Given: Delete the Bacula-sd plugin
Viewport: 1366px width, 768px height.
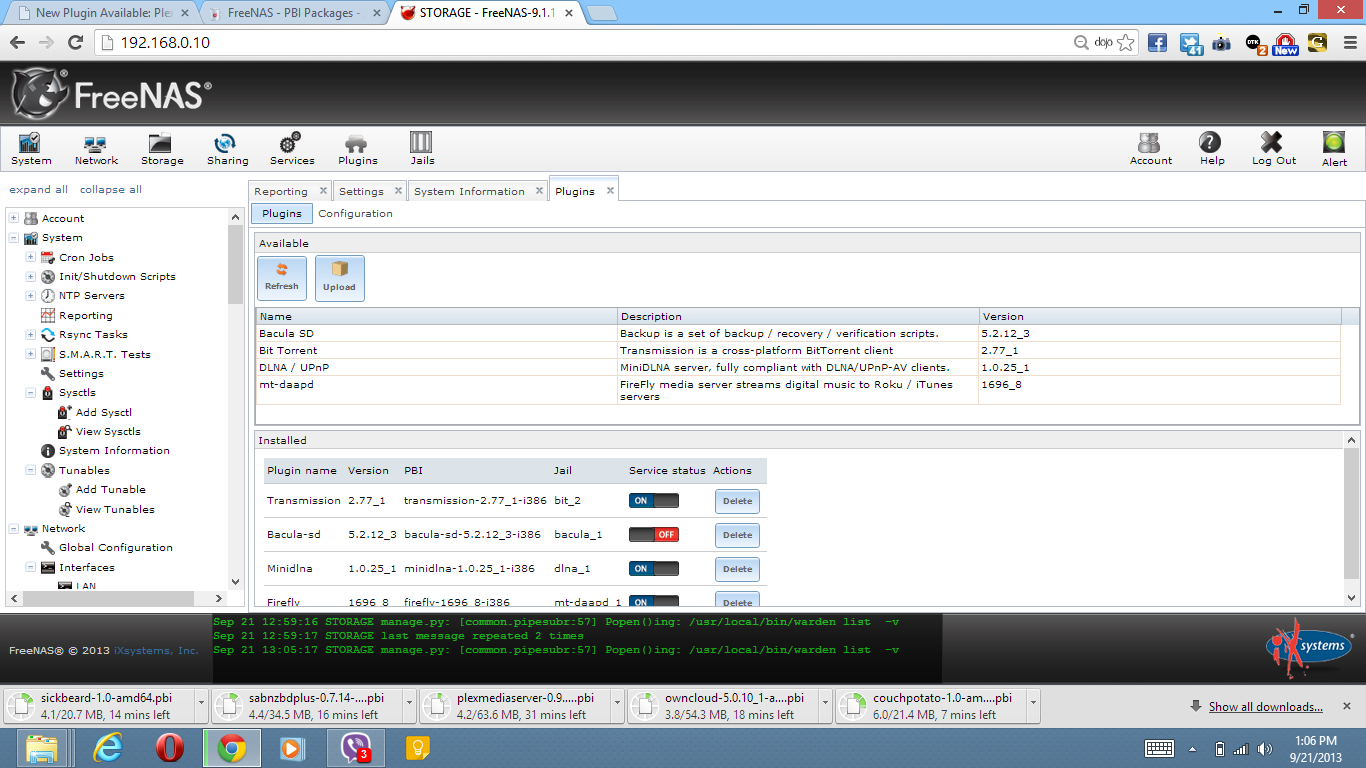Looking at the screenshot, I should pos(738,535).
